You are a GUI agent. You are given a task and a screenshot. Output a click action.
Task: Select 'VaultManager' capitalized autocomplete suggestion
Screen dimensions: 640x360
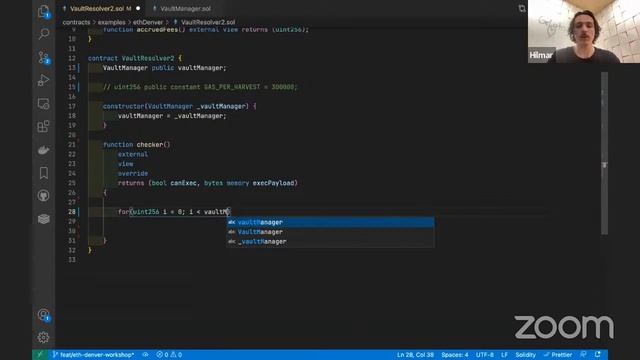pyautogui.click(x=331, y=232)
